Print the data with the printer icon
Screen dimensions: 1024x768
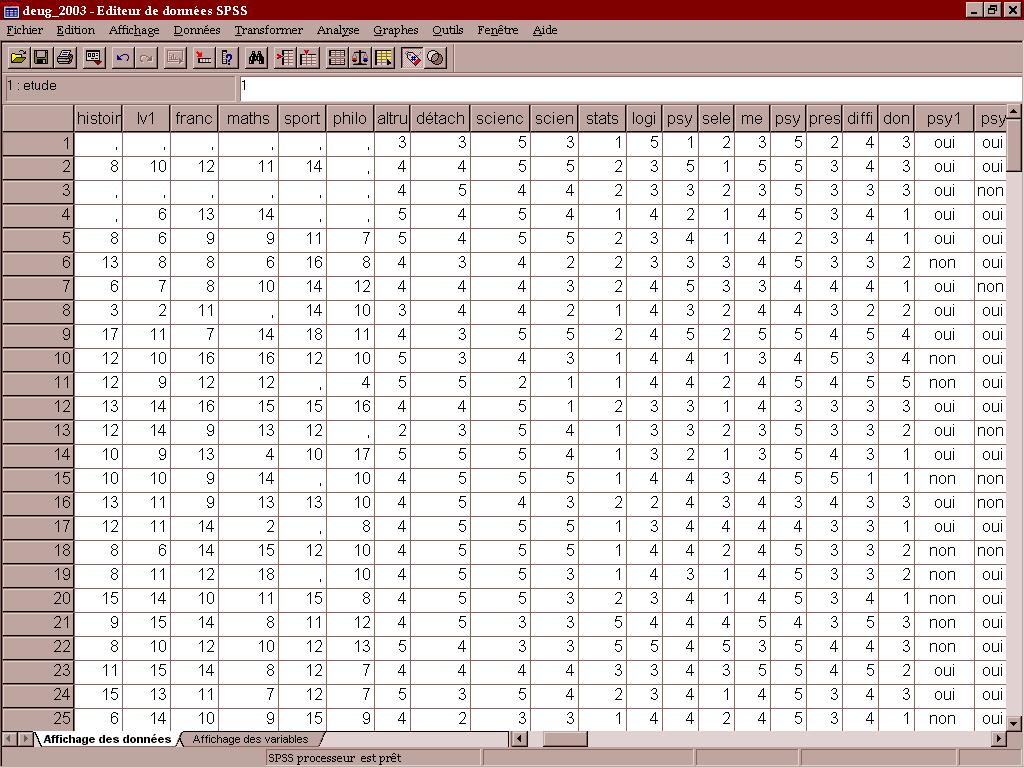coord(65,57)
